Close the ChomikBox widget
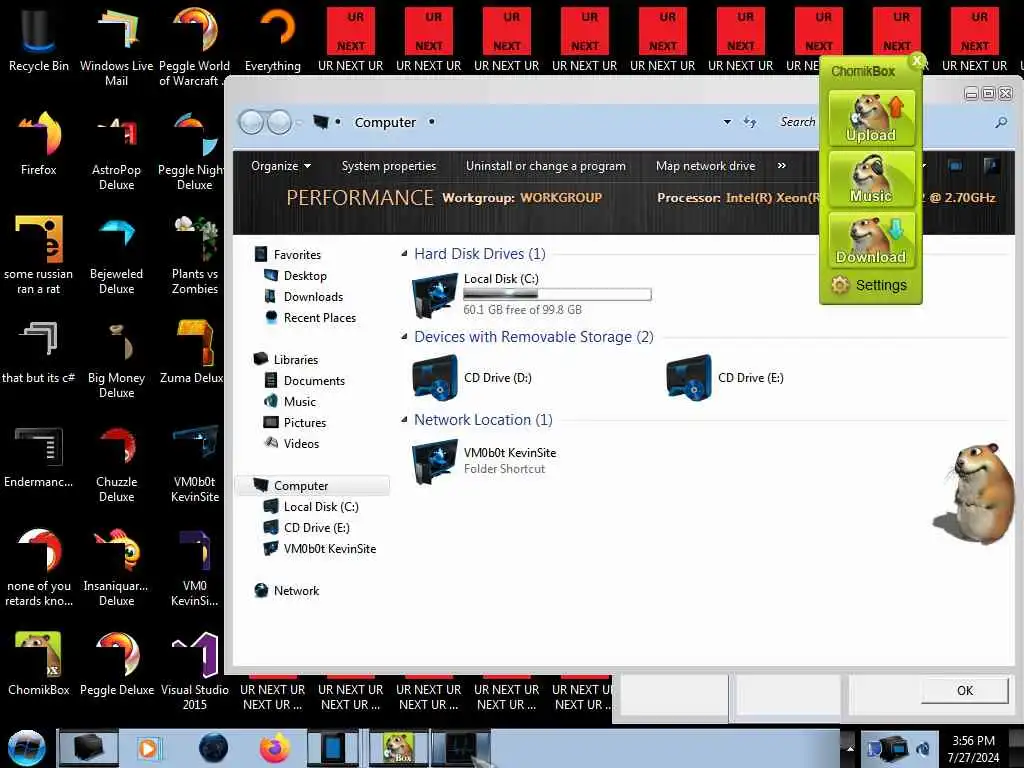Image resolution: width=1024 pixels, height=768 pixels. [x=916, y=61]
